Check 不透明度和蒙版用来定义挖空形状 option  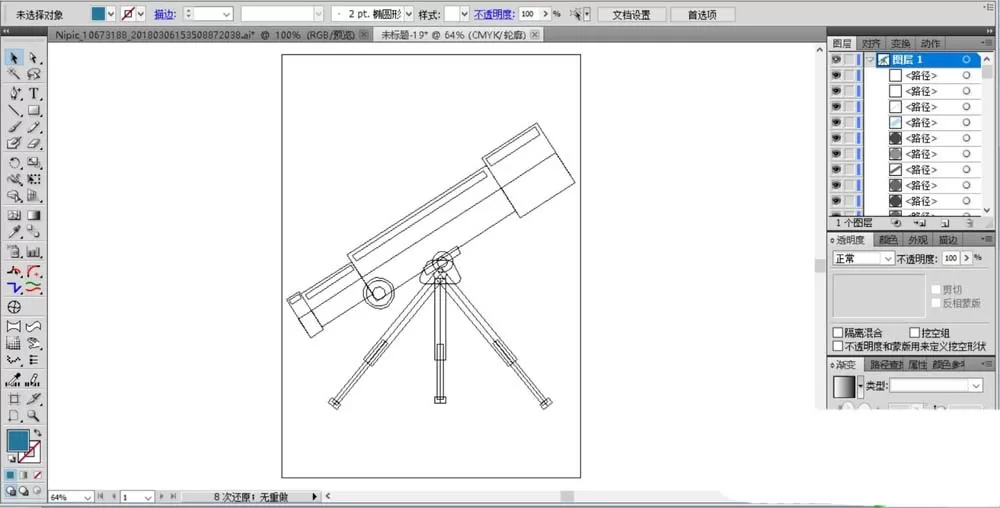click(x=838, y=346)
